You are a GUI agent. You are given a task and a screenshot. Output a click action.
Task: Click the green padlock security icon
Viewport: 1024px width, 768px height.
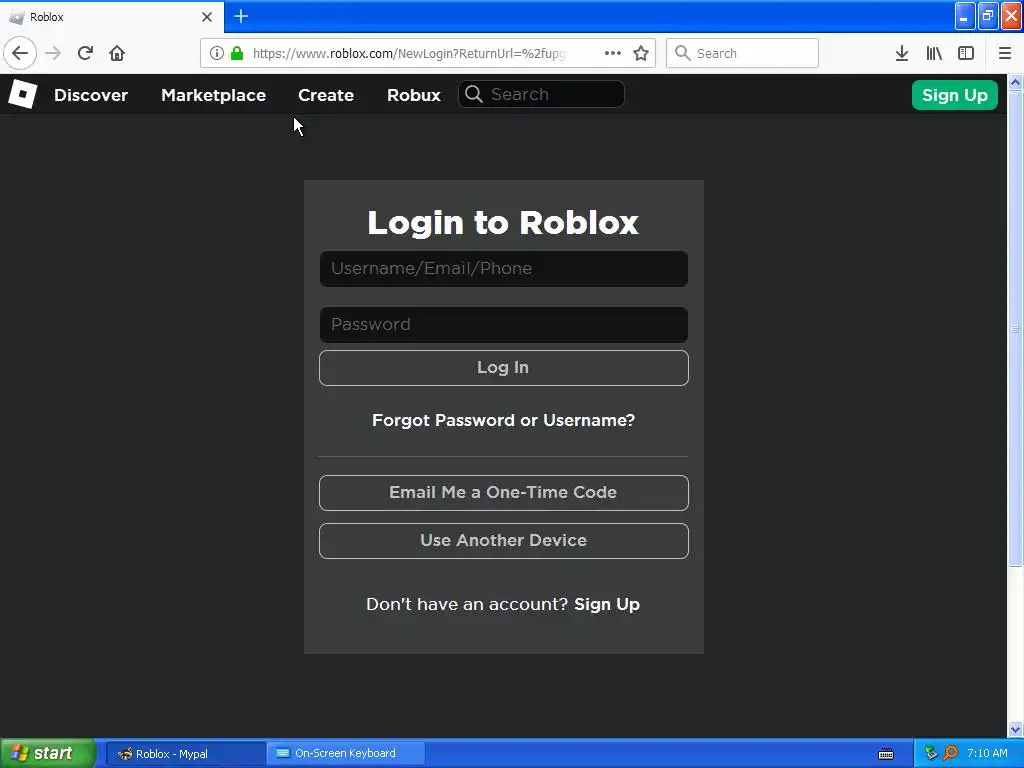237,53
